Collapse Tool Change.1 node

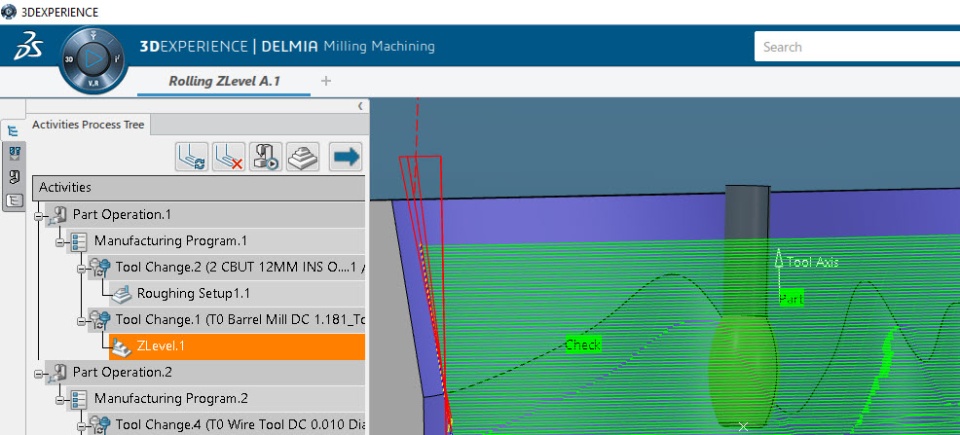[x=81, y=320]
